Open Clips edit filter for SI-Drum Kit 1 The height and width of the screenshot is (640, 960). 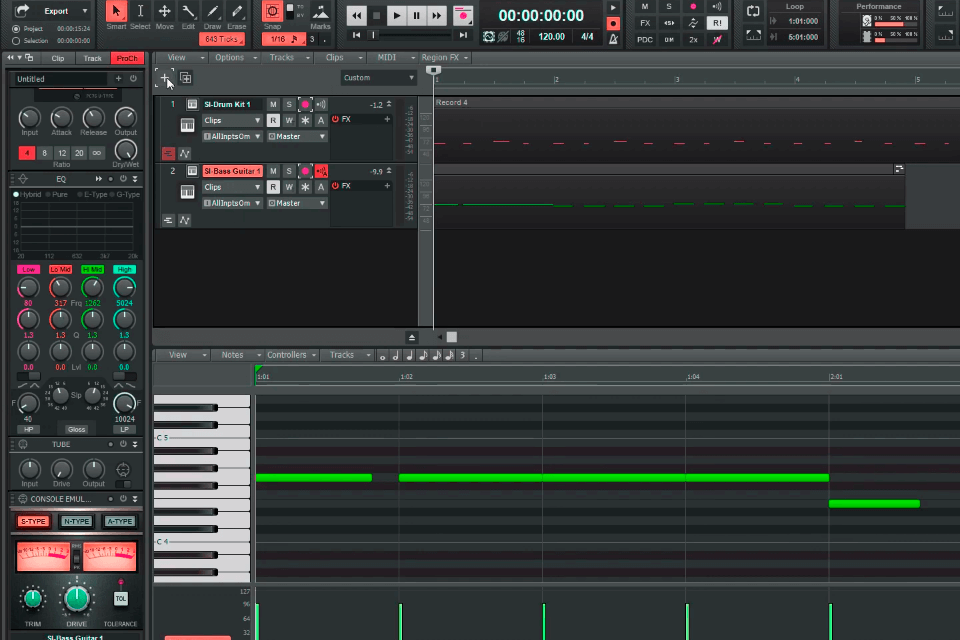(231, 121)
